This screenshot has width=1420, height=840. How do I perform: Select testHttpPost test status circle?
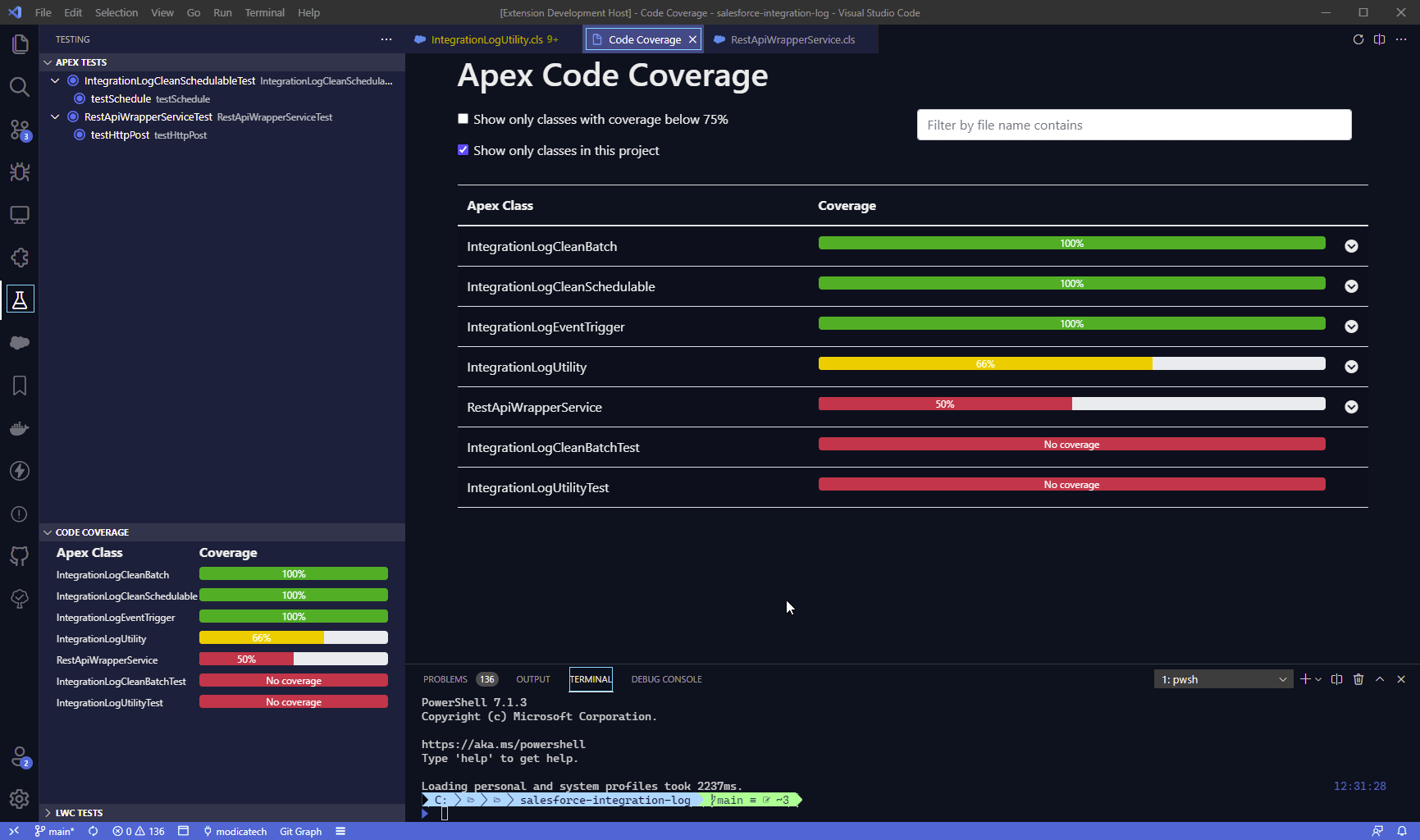[80, 135]
